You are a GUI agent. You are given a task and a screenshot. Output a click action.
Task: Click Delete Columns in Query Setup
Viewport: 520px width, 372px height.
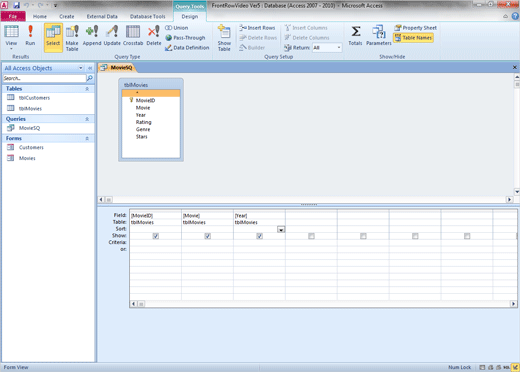click(307, 38)
